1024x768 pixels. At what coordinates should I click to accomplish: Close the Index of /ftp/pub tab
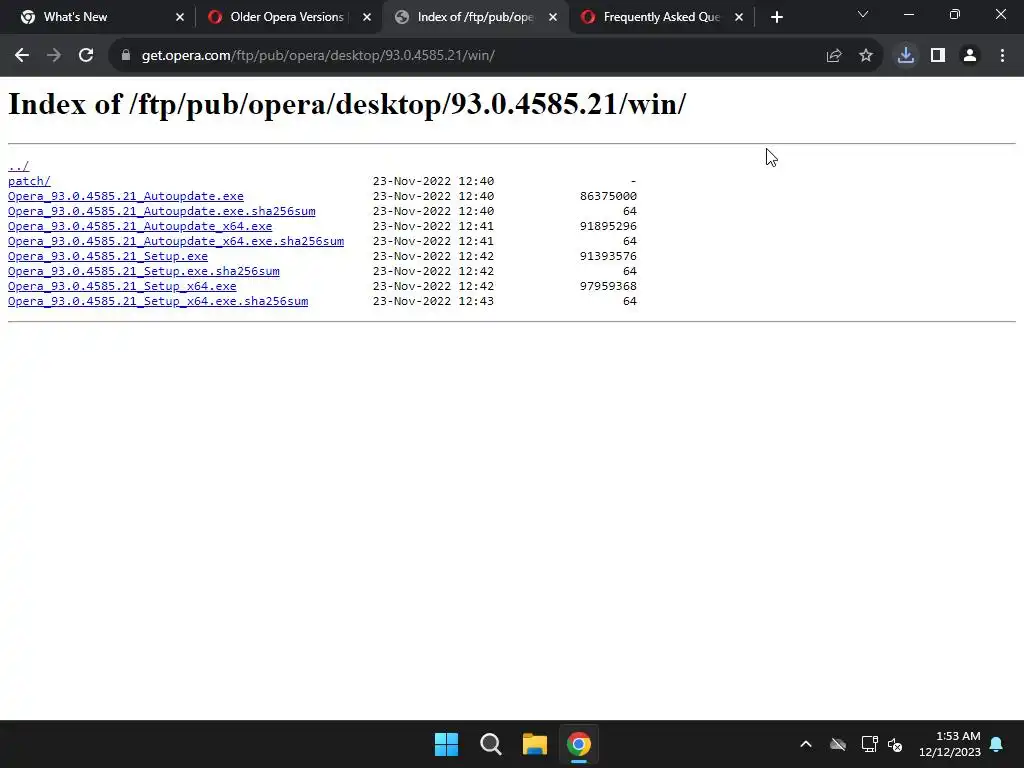(x=553, y=17)
